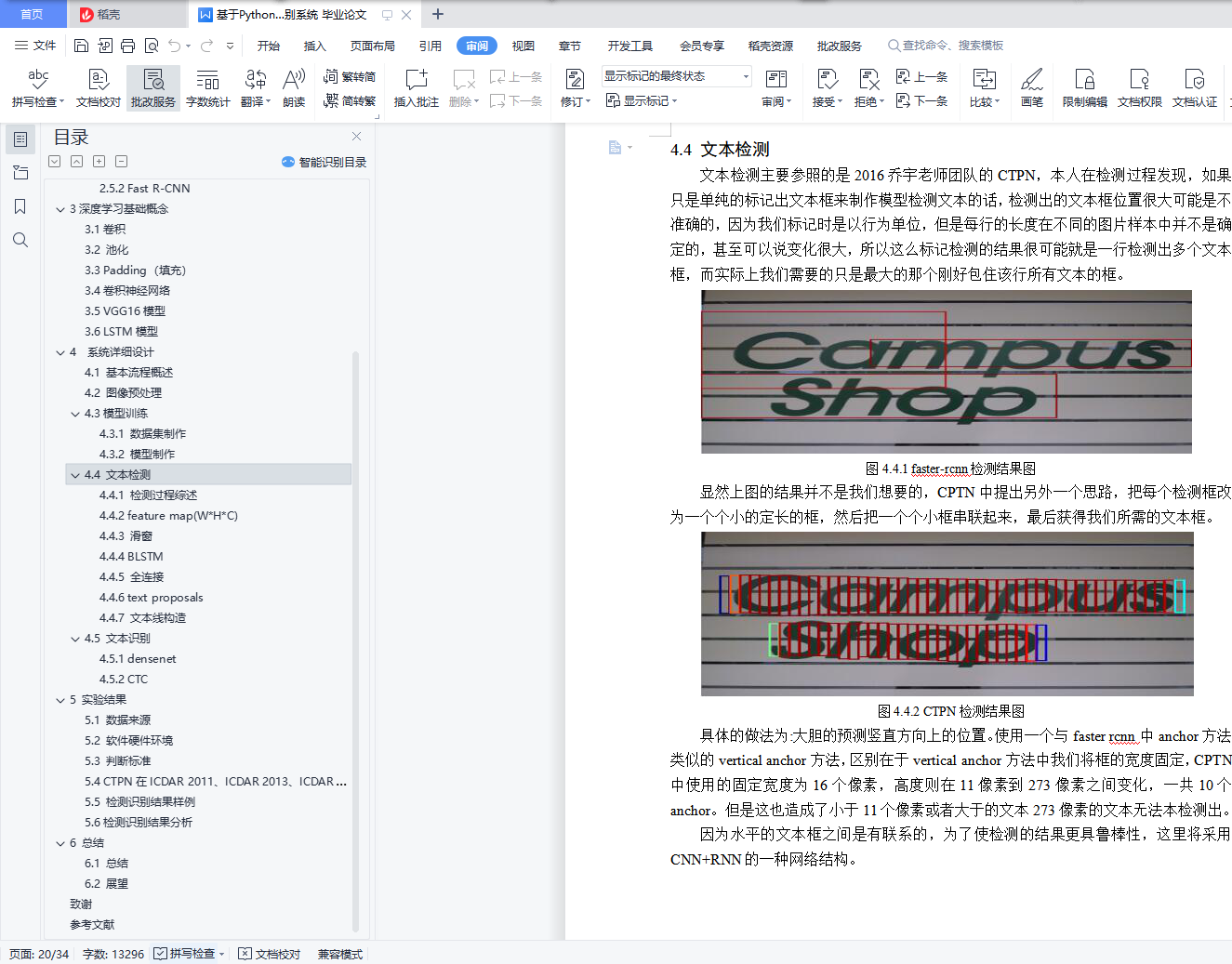The width and height of the screenshot is (1232, 964).
Task: Open print preview from the quick toolbar
Action: click(151, 46)
